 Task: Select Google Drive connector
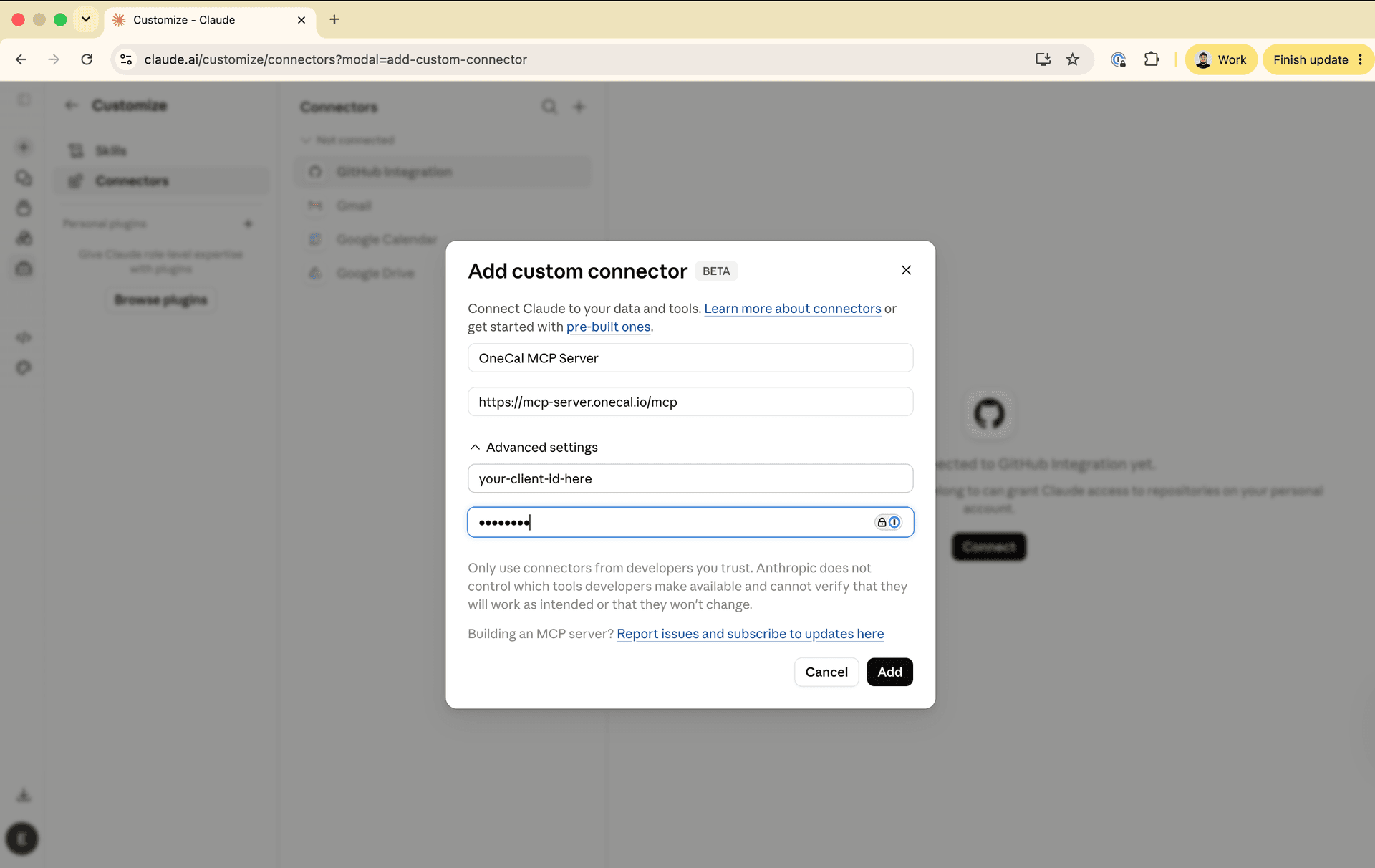click(x=370, y=273)
